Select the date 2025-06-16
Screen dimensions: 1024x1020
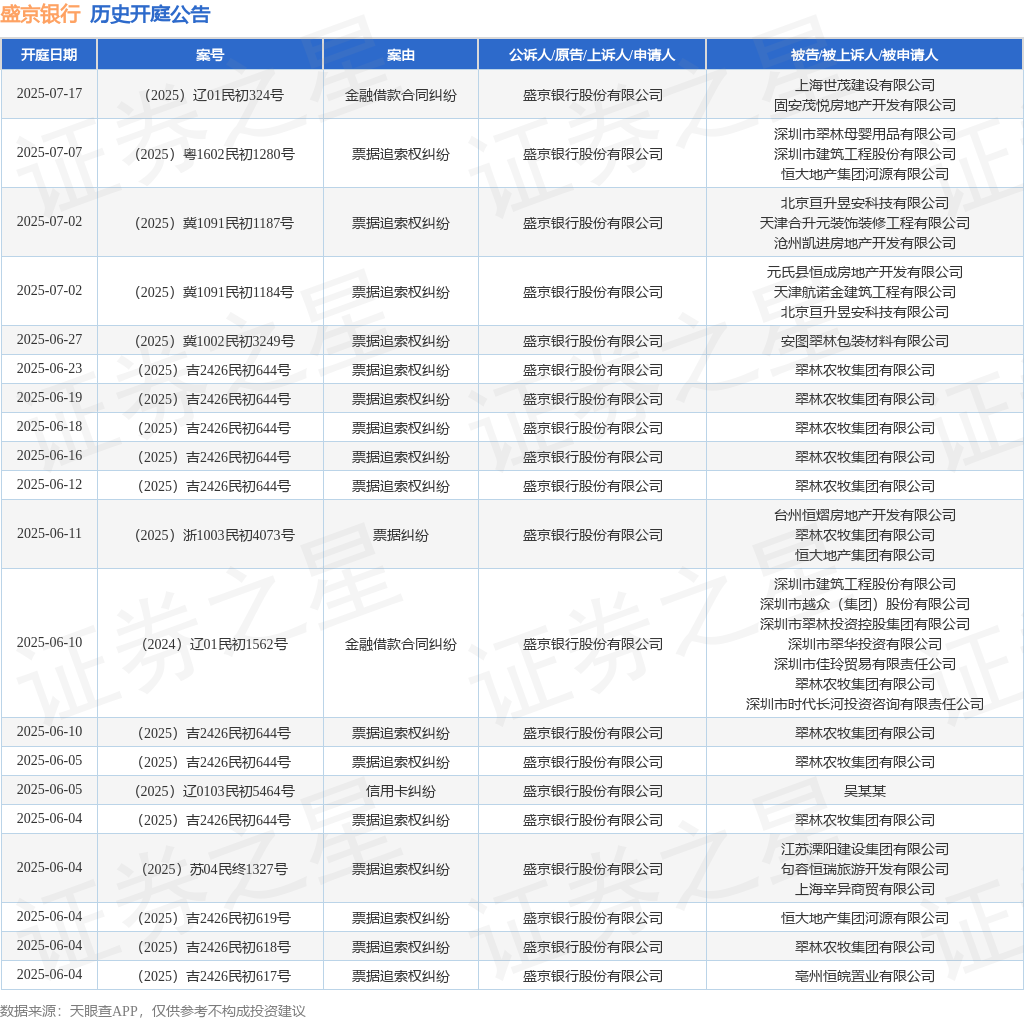49,455
